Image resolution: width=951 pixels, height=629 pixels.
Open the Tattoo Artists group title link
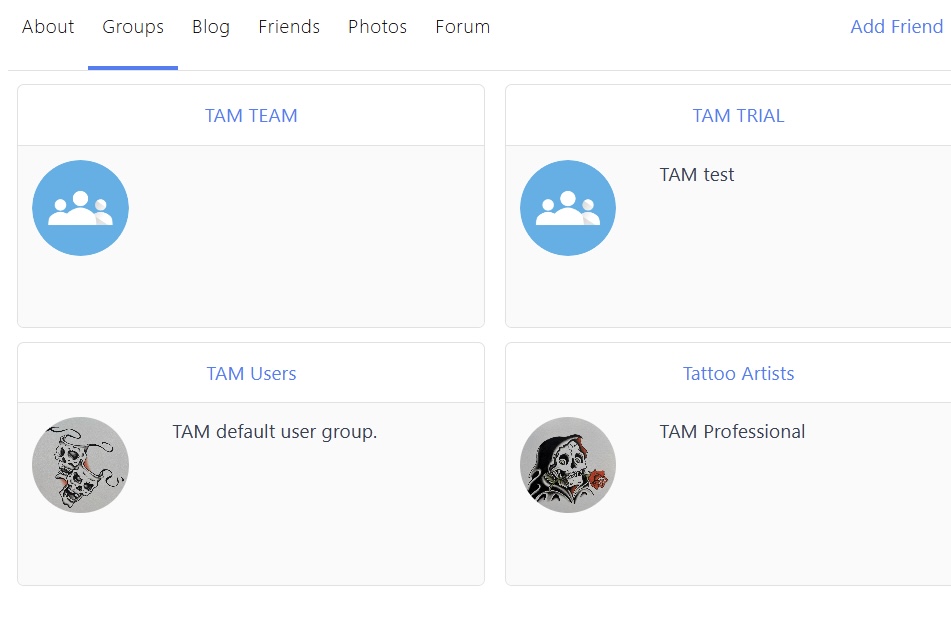pos(738,374)
